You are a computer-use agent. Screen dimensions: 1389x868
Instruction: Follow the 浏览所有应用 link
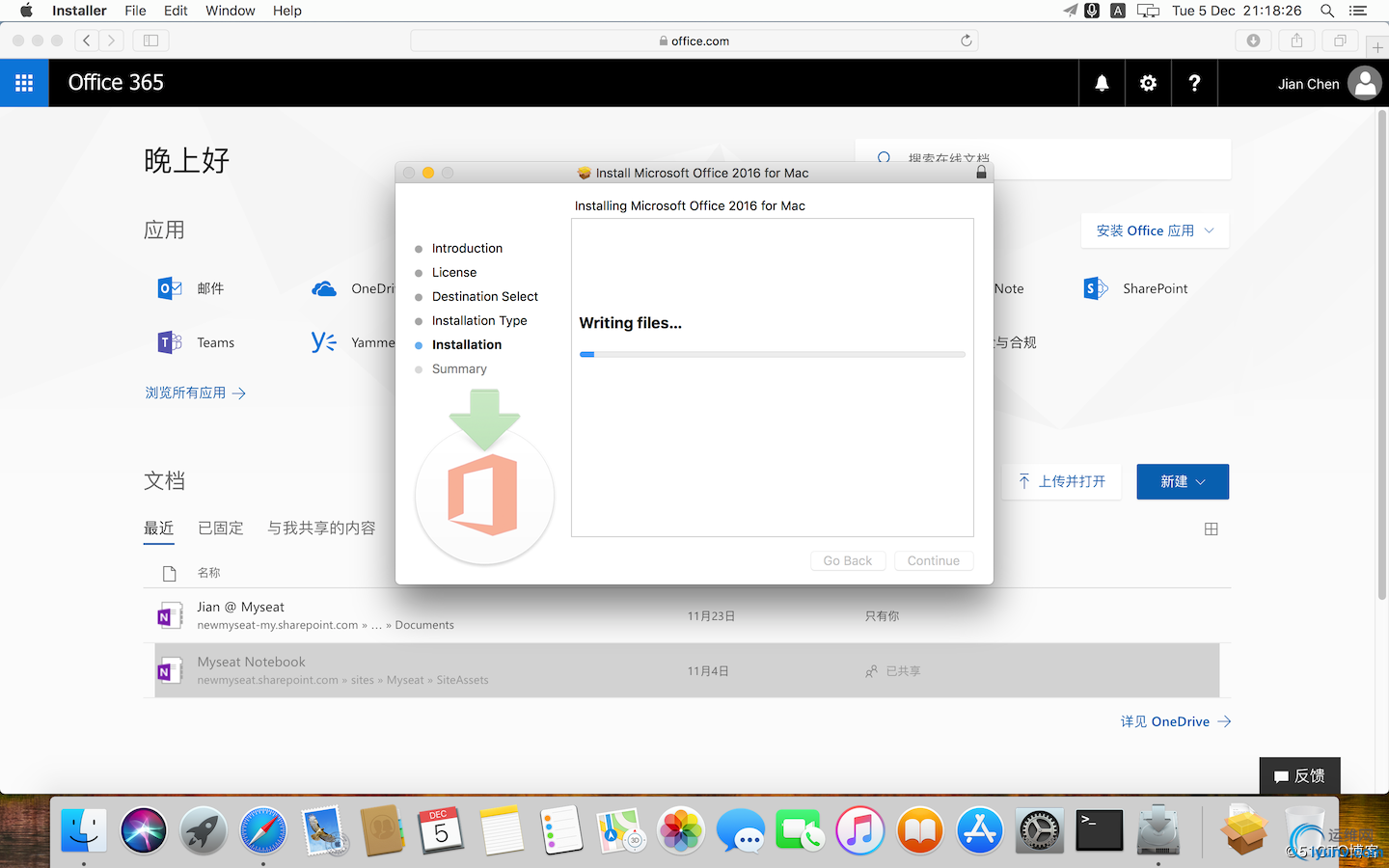[x=196, y=393]
